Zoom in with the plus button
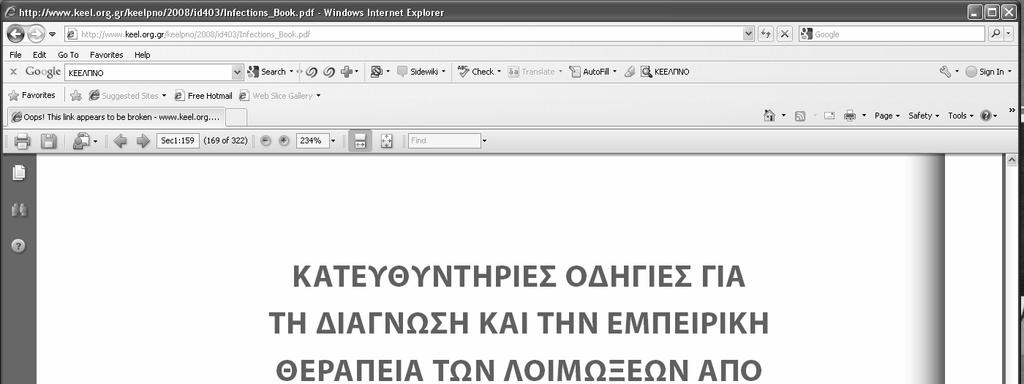 [x=283, y=141]
